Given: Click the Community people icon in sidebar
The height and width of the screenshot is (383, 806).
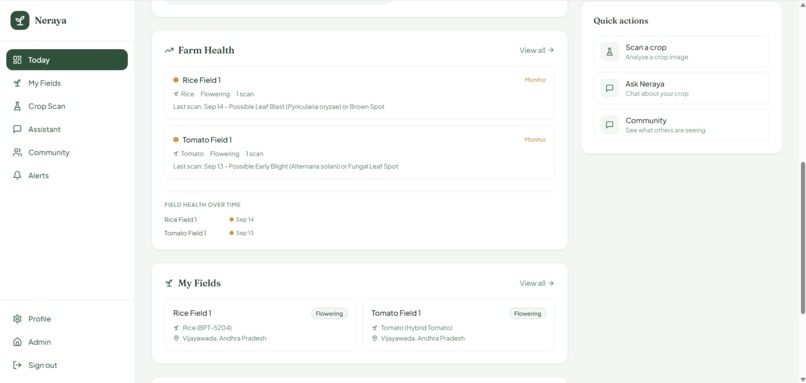Looking at the screenshot, I should 17,152.
